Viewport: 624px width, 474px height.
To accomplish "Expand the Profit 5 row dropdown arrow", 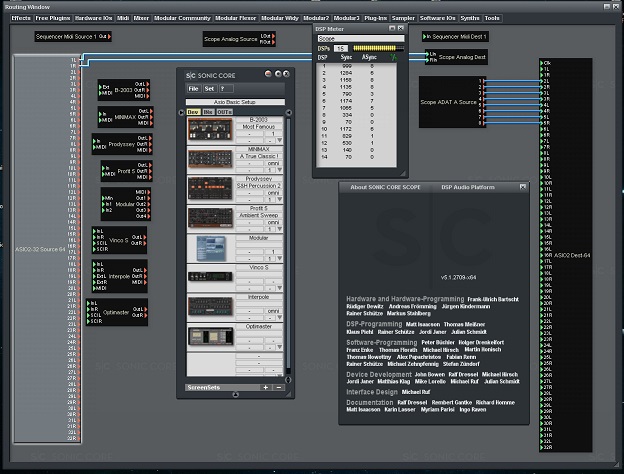I will [279, 229].
